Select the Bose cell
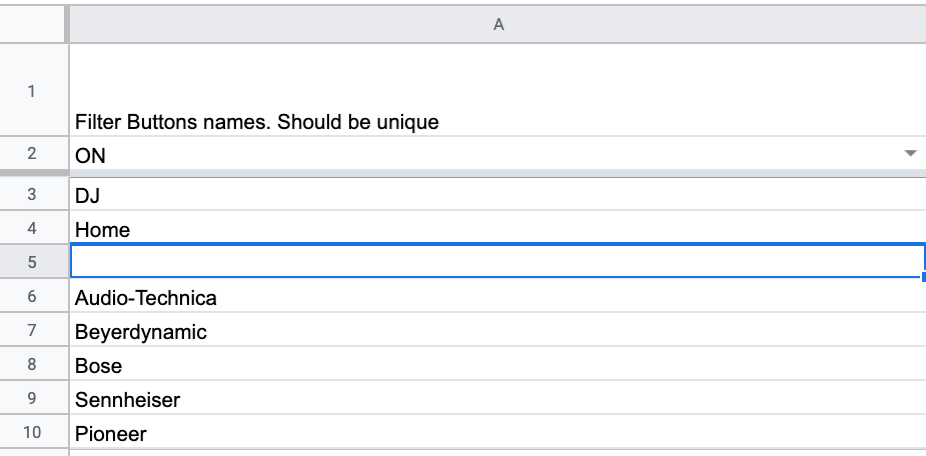 pos(498,364)
